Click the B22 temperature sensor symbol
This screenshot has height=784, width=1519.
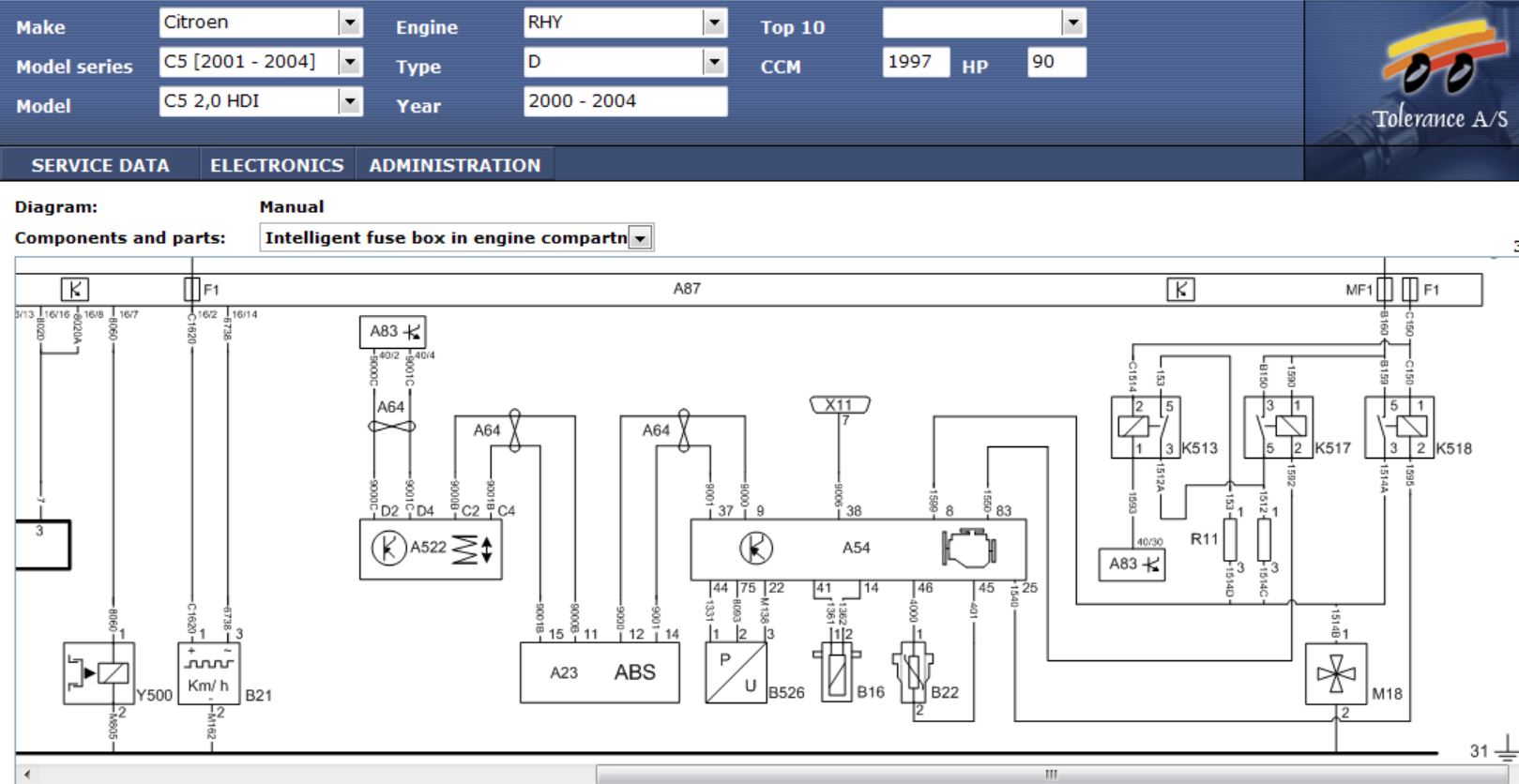click(913, 672)
